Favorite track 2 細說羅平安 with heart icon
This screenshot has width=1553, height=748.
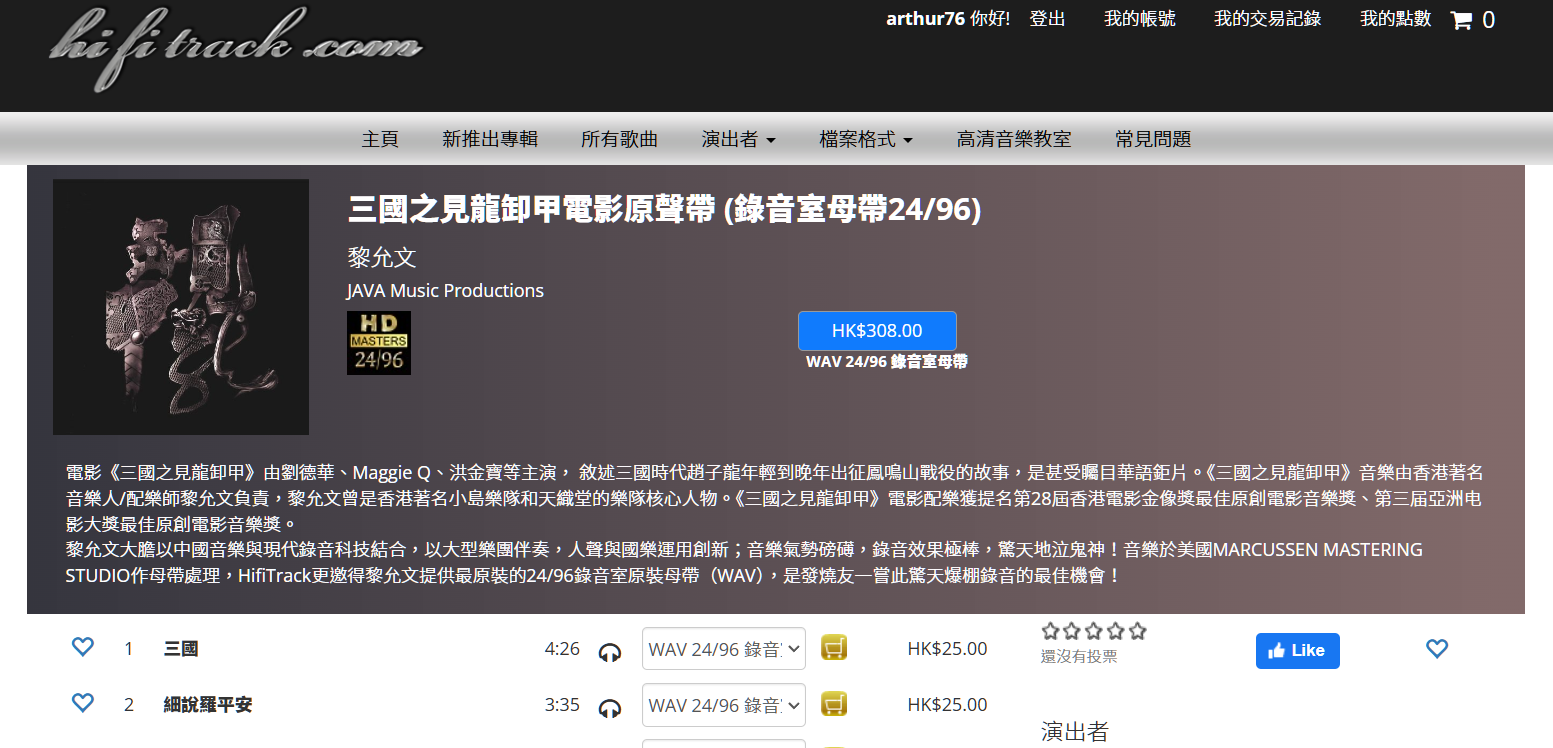click(83, 703)
